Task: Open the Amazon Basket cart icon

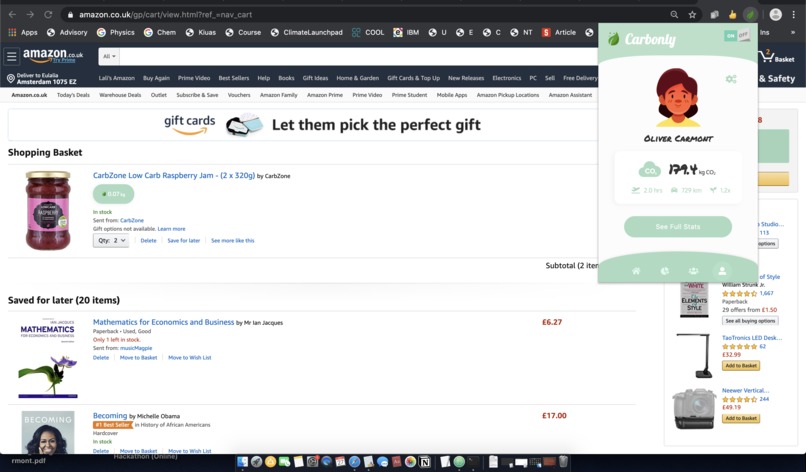Action: tap(778, 56)
